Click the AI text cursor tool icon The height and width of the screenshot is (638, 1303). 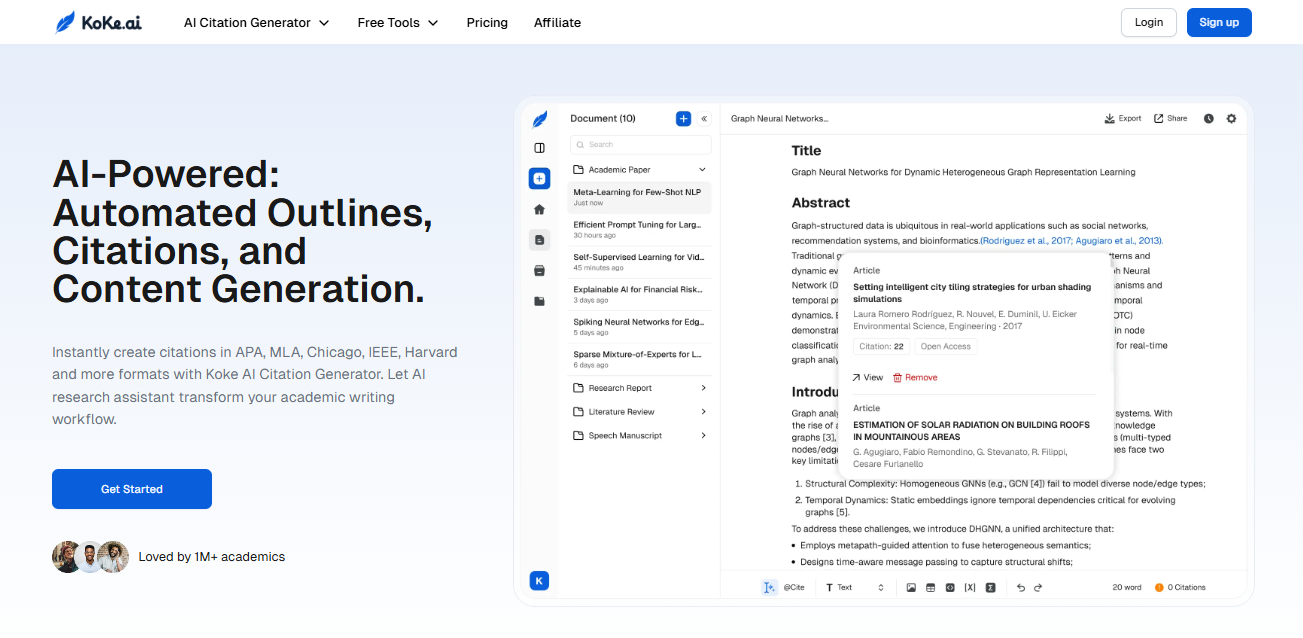click(769, 587)
